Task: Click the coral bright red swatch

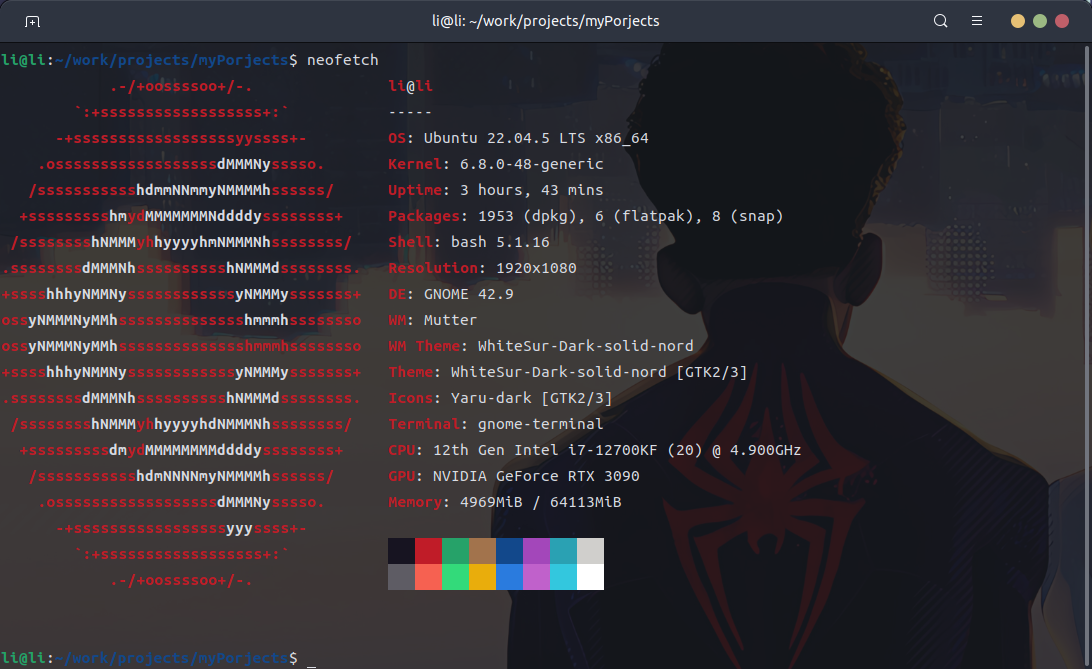Action: coord(428,577)
